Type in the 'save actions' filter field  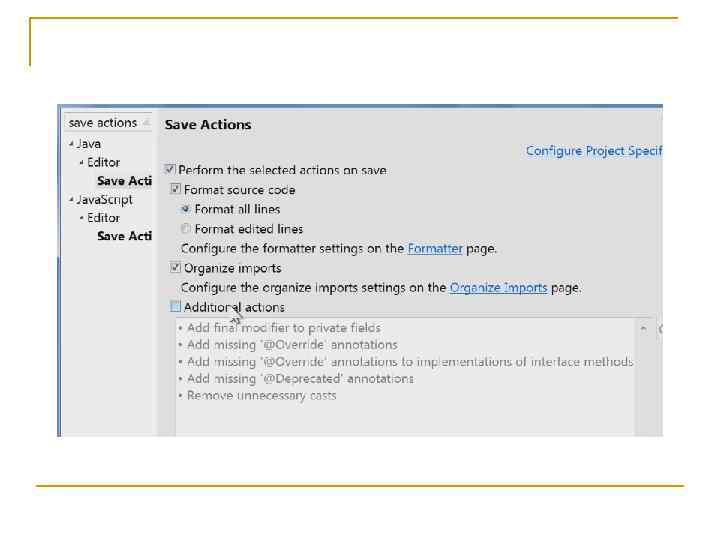point(102,123)
